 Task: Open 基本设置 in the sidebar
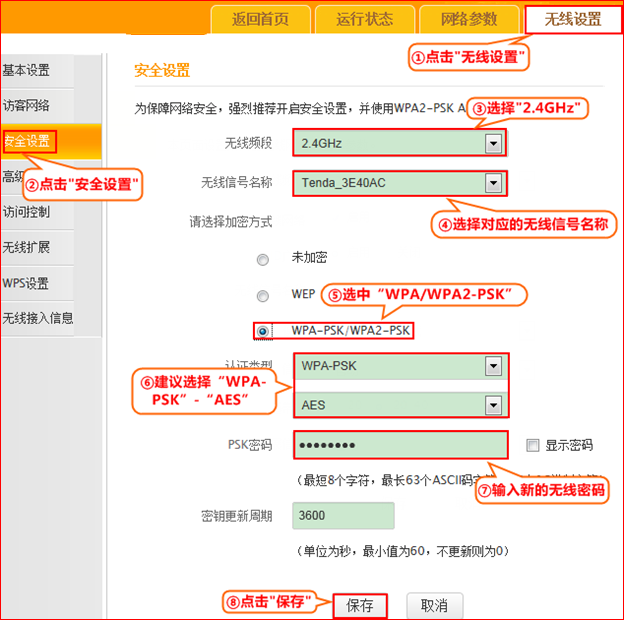[x=28, y=70]
